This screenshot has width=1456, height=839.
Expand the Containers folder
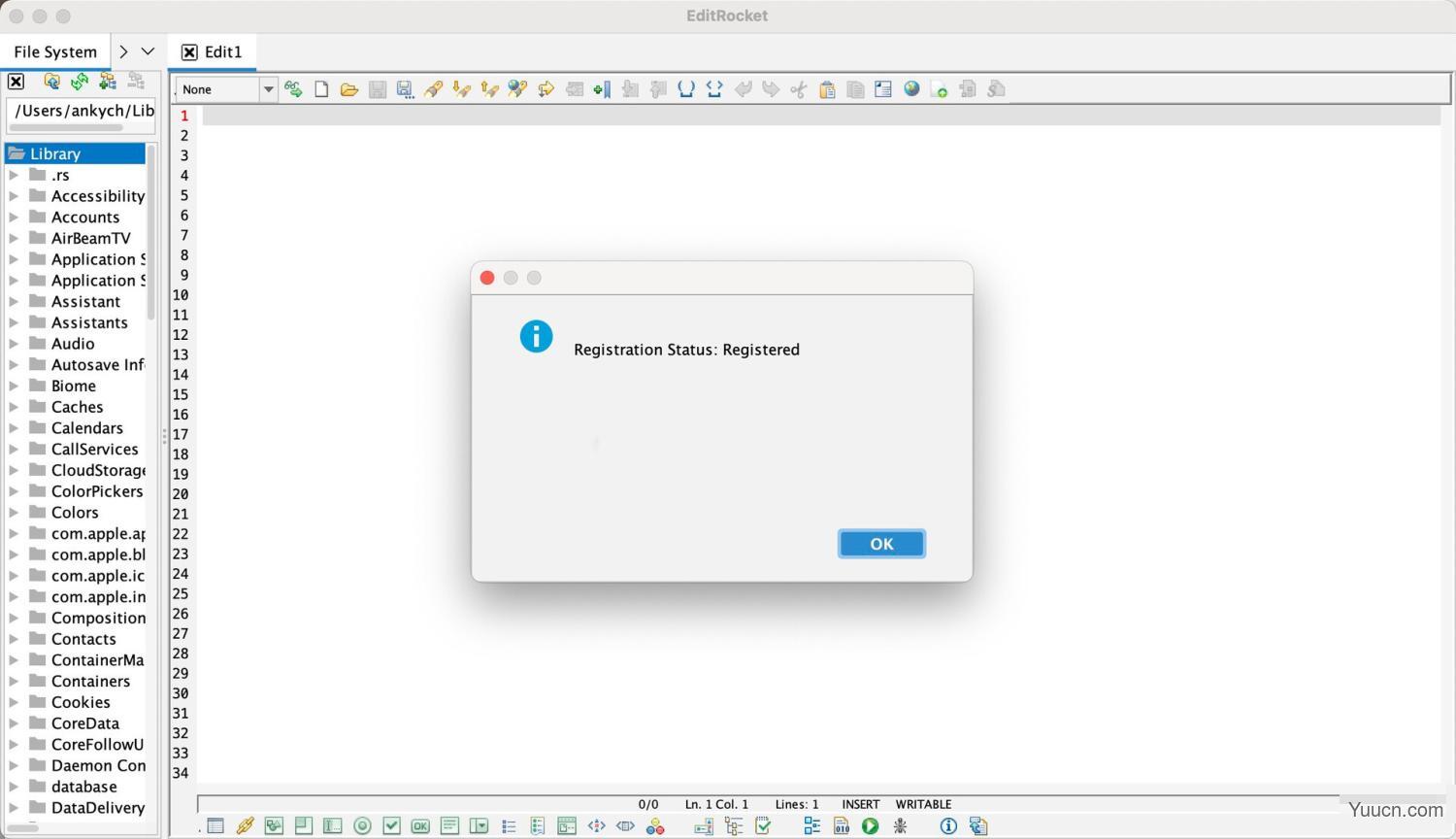(x=14, y=682)
